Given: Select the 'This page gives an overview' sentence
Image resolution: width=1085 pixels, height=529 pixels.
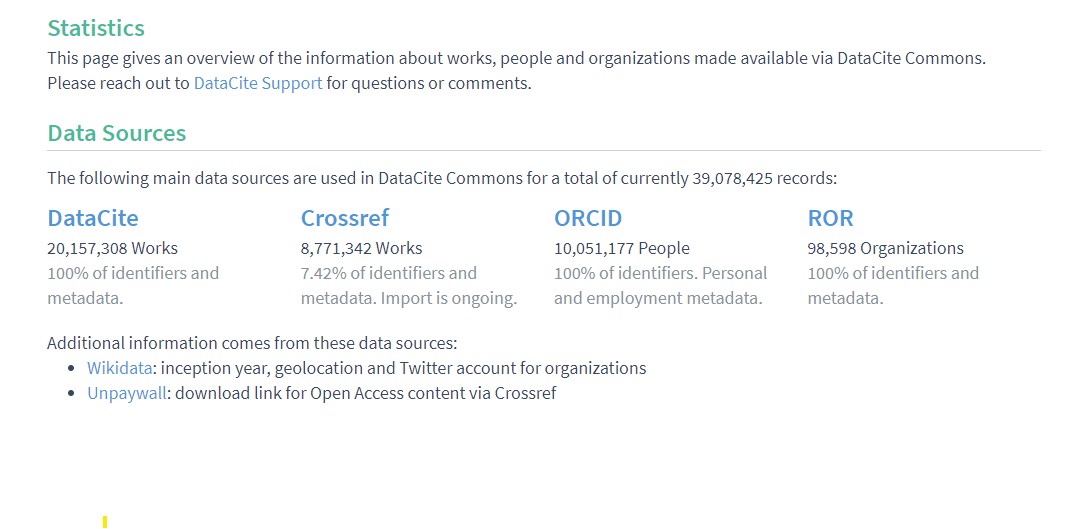Looking at the screenshot, I should tap(516, 58).
